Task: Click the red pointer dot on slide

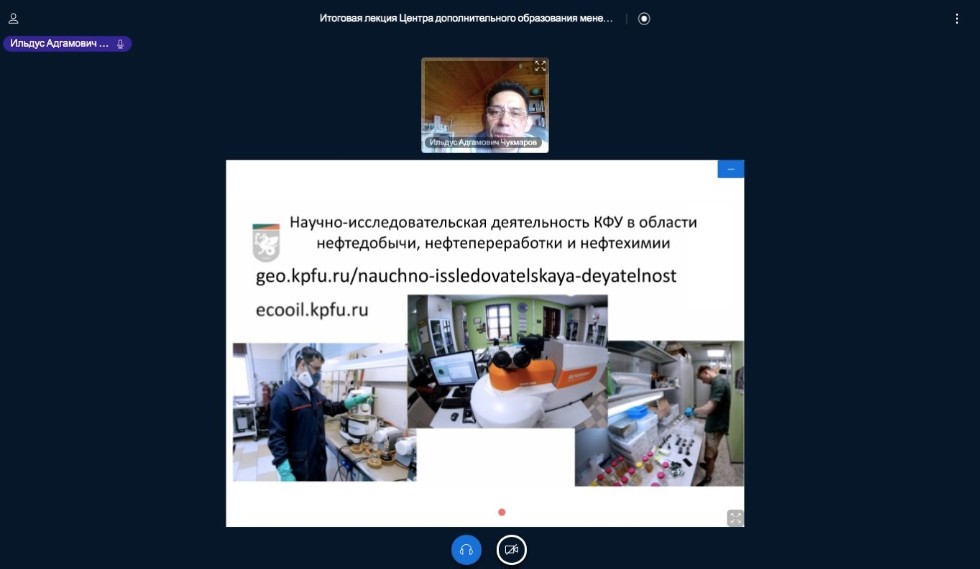Action: tap(502, 512)
